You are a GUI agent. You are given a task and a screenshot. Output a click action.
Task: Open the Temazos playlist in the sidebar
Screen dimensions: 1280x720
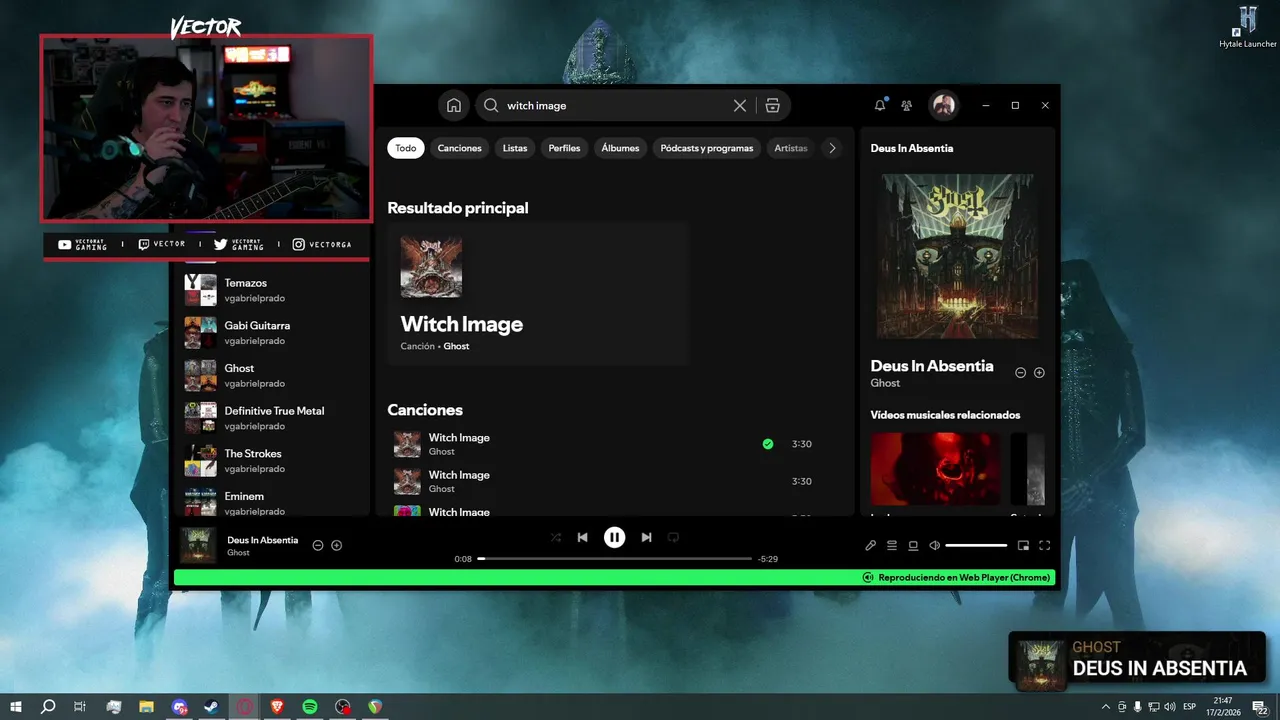coord(272,290)
